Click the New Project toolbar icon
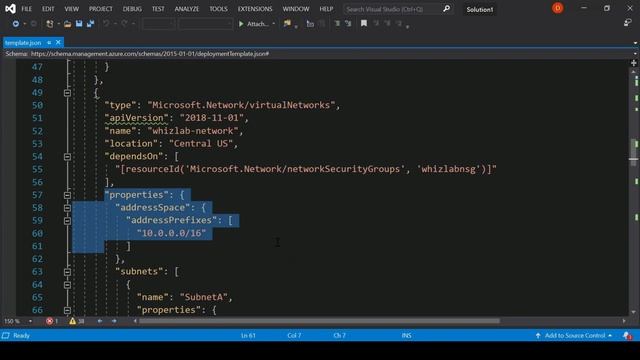 50,24
